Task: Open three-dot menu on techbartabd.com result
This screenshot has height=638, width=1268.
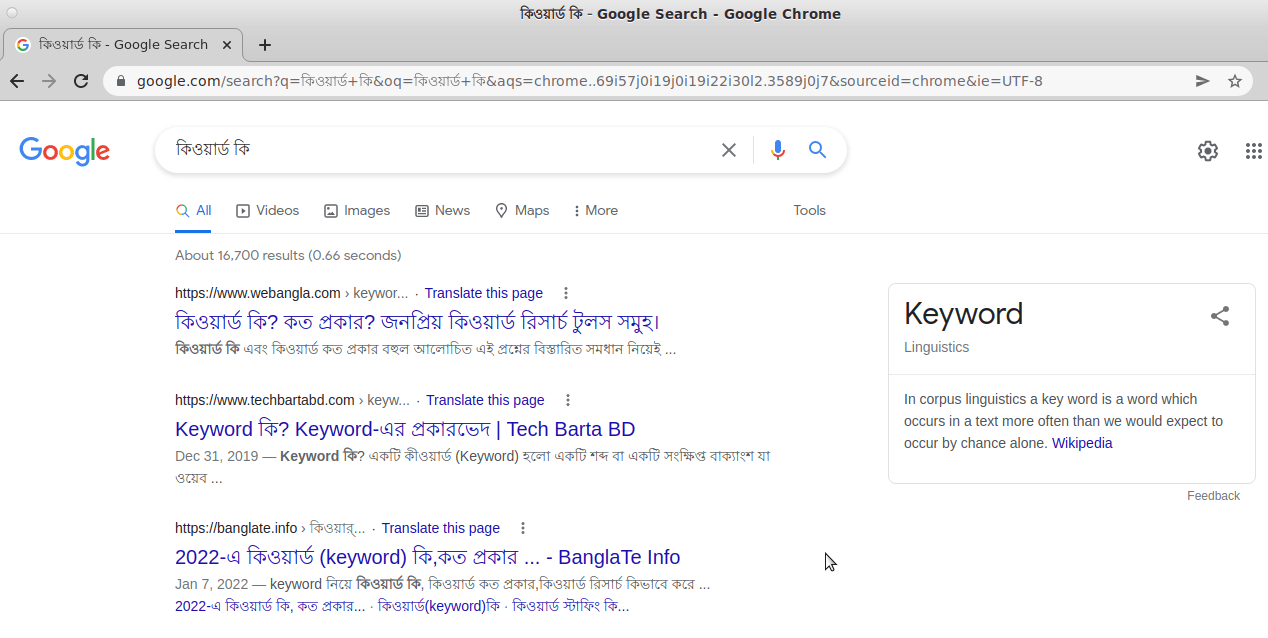Action: click(x=567, y=400)
